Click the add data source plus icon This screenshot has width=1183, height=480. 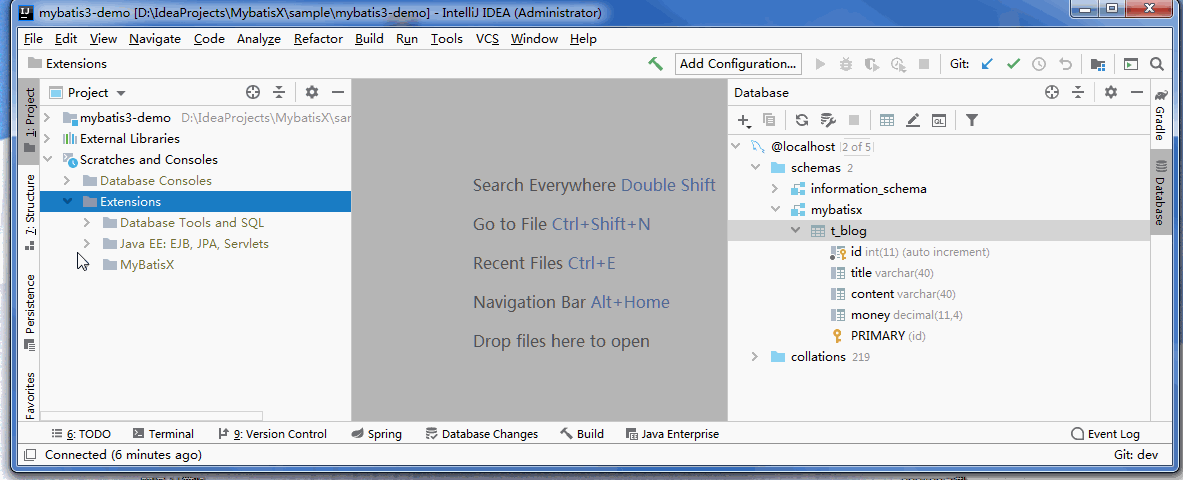744,120
